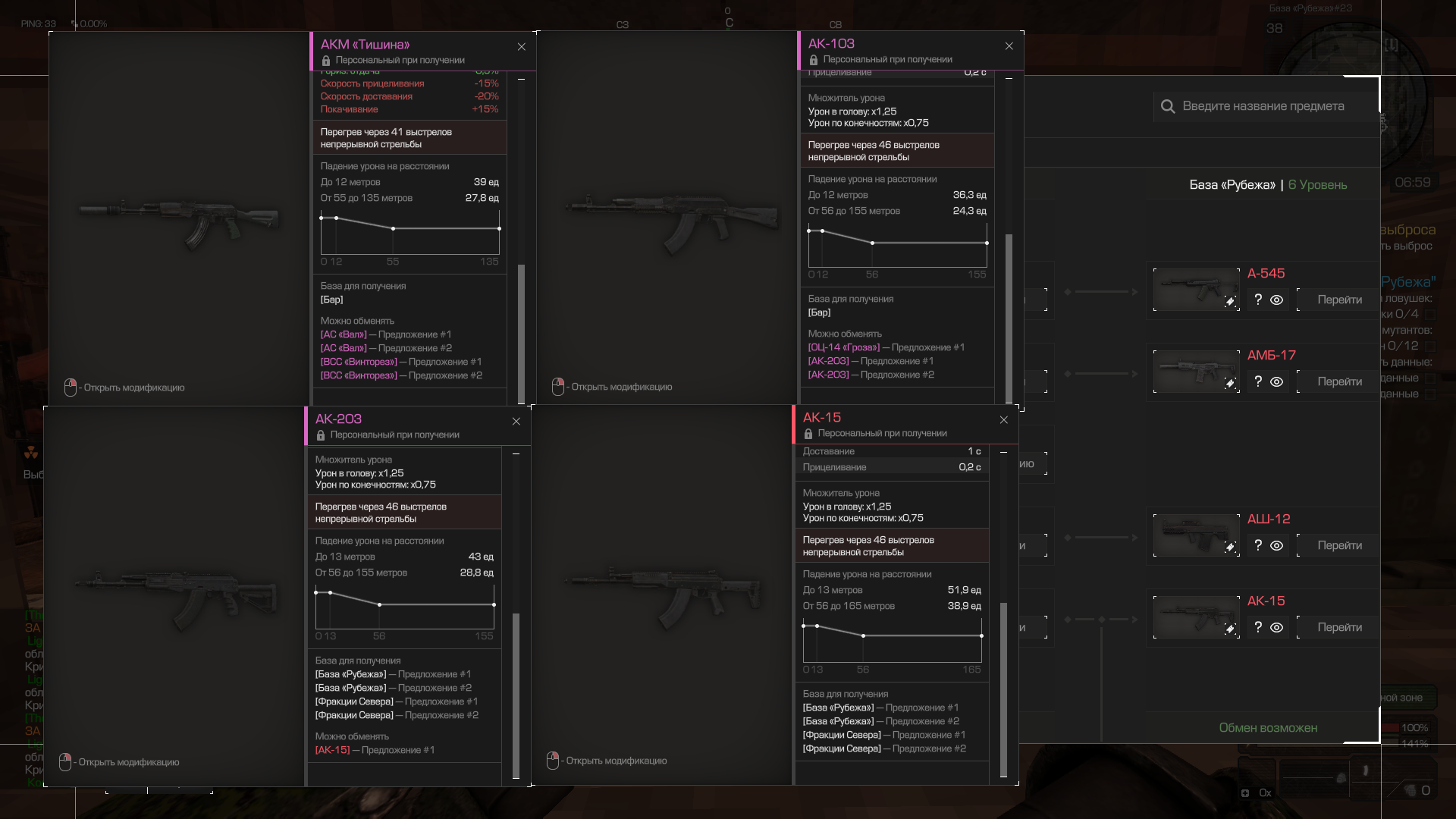The height and width of the screenshot is (819, 1456).
Task: Toggle the eye icon for АК-15 in list
Action: 1277,628
